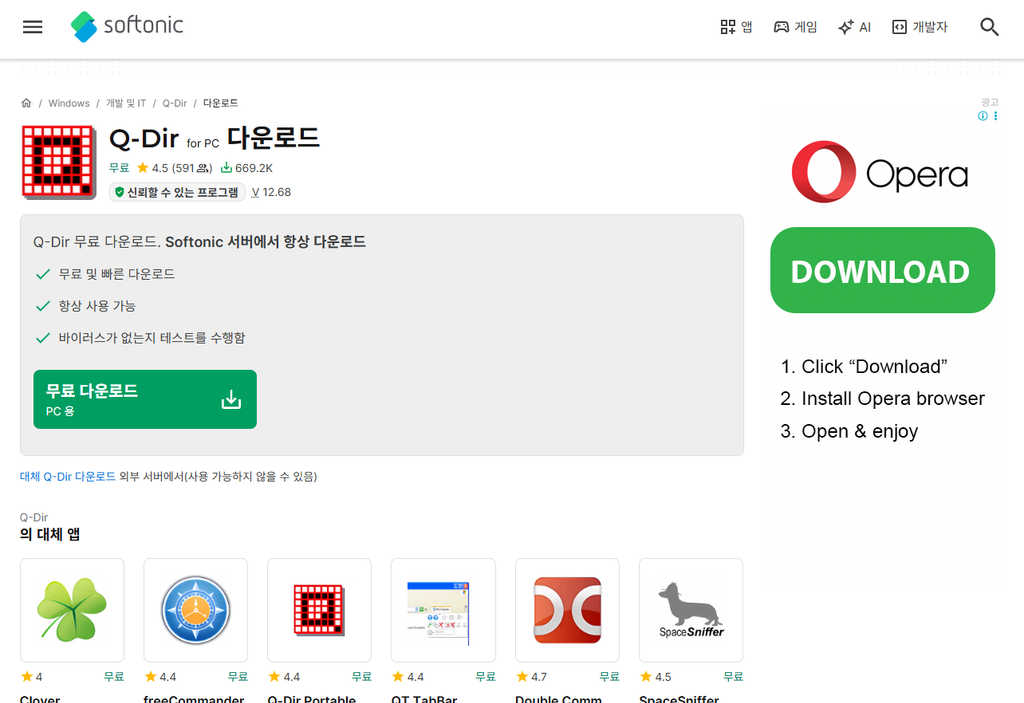Click Windows in the breadcrumb
Image resolution: width=1024 pixels, height=703 pixels.
click(x=69, y=103)
